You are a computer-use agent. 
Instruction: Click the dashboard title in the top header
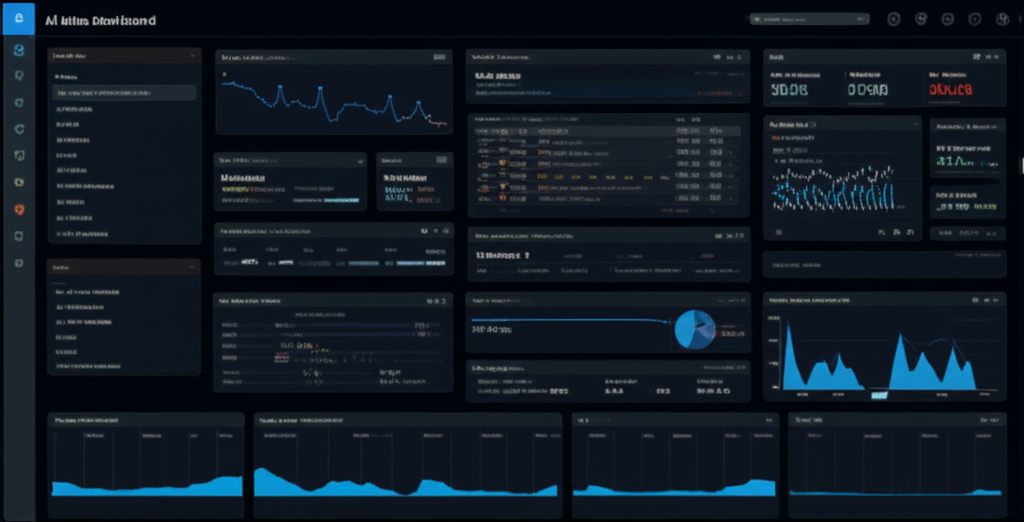101,20
